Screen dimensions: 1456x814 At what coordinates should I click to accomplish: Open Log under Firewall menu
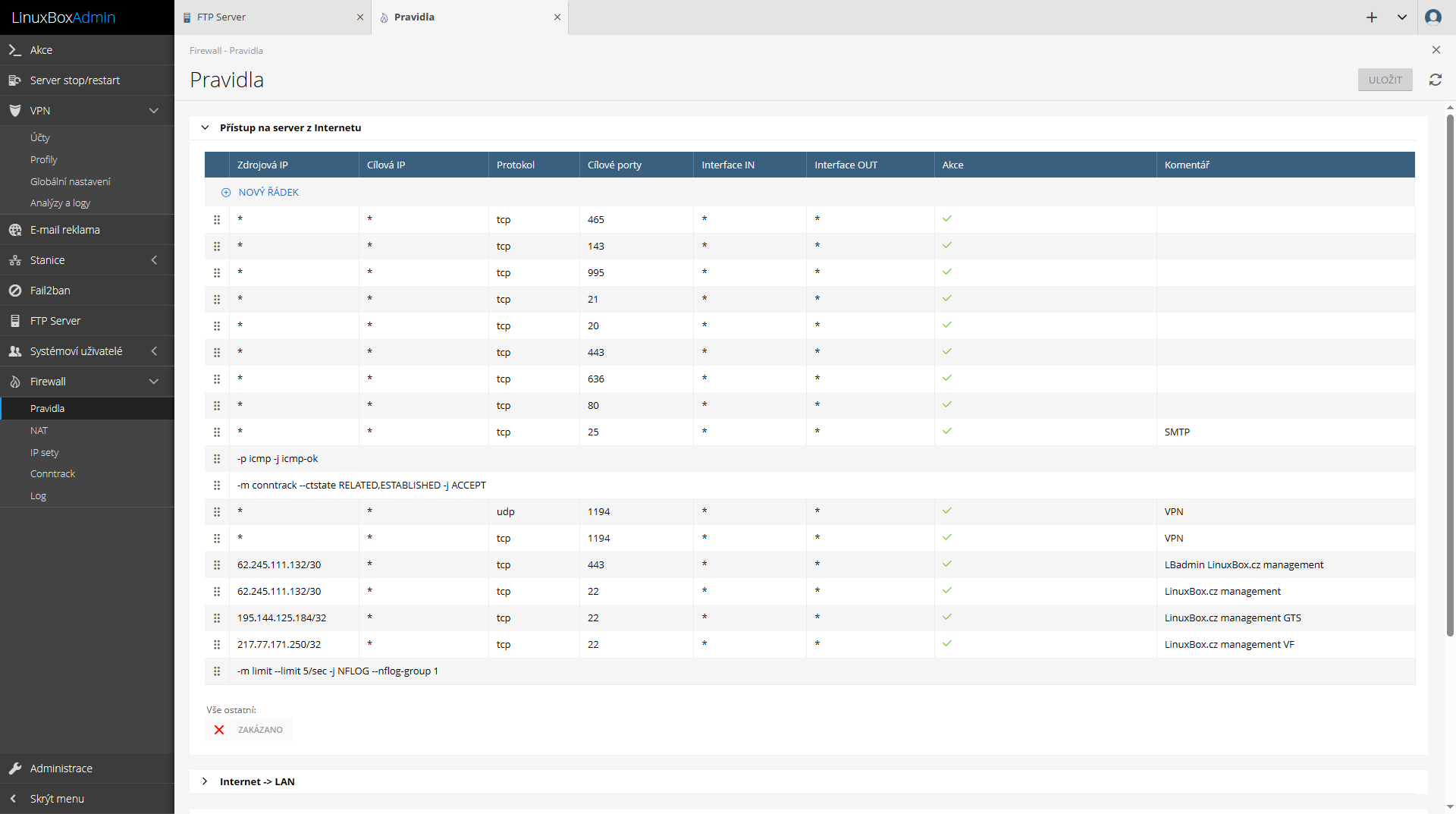(38, 495)
